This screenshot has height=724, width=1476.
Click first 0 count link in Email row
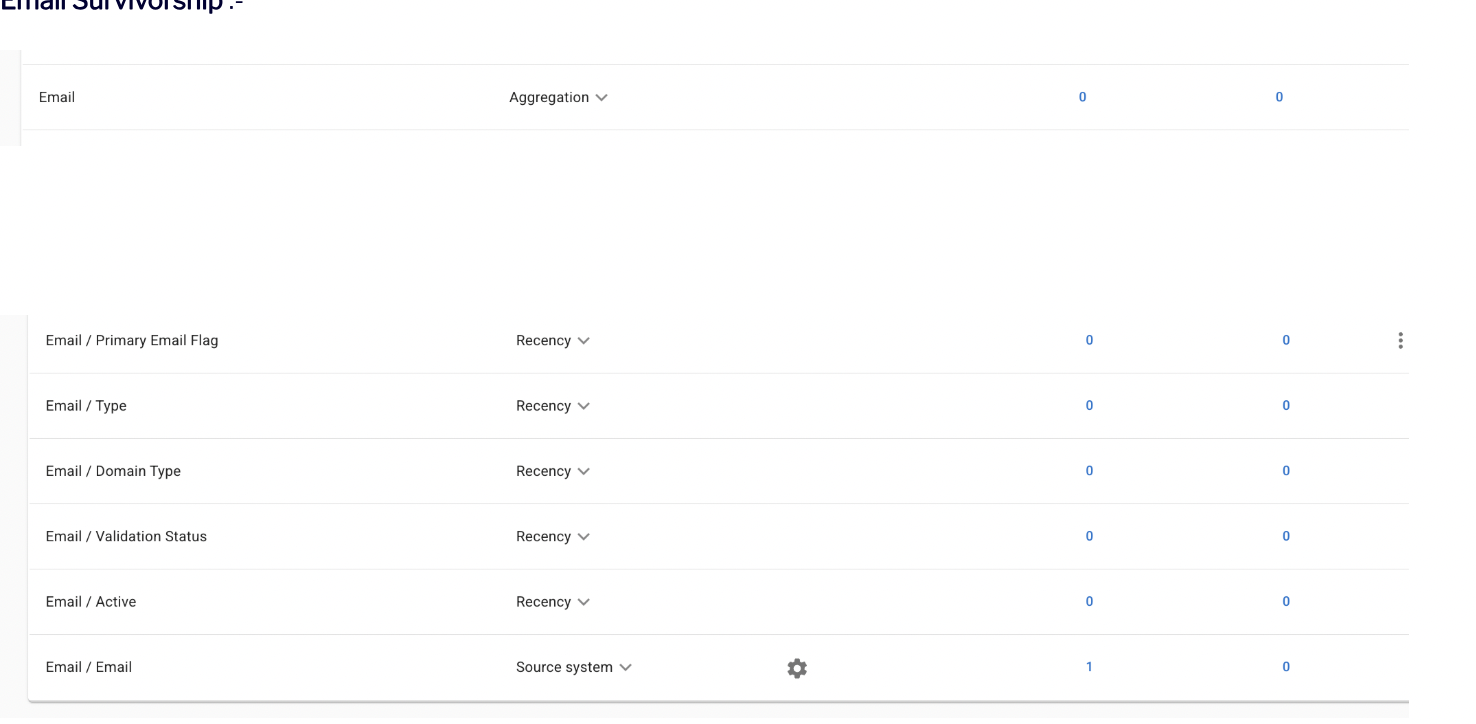(x=1082, y=98)
